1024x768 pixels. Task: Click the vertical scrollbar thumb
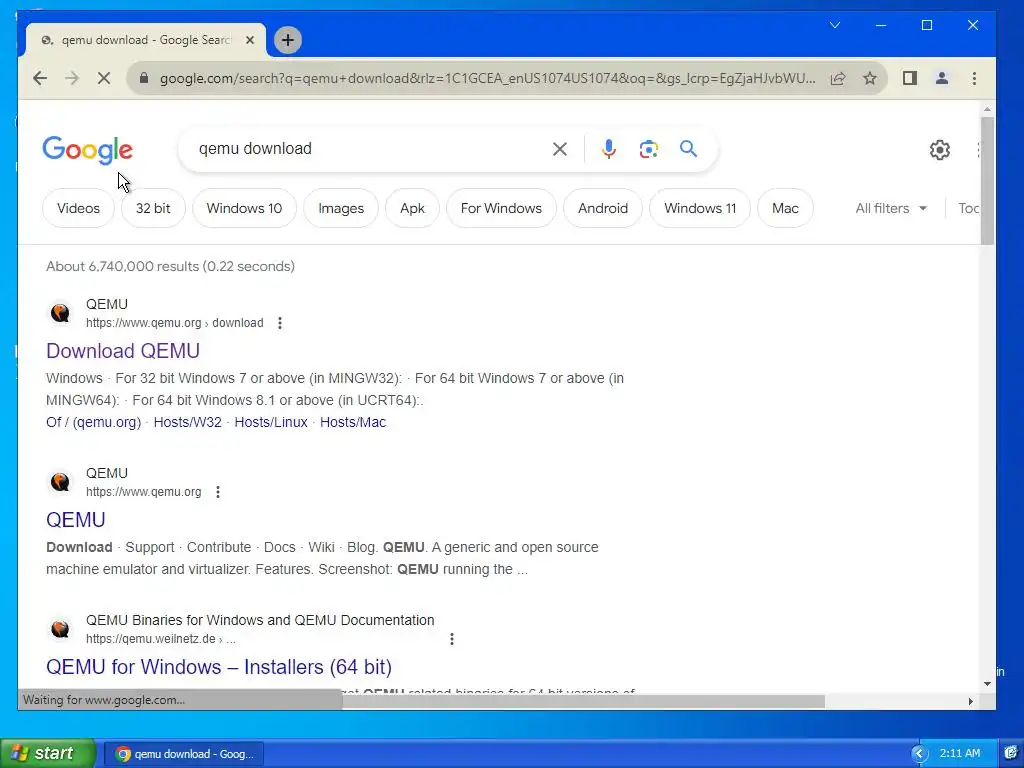pyautogui.click(x=987, y=180)
